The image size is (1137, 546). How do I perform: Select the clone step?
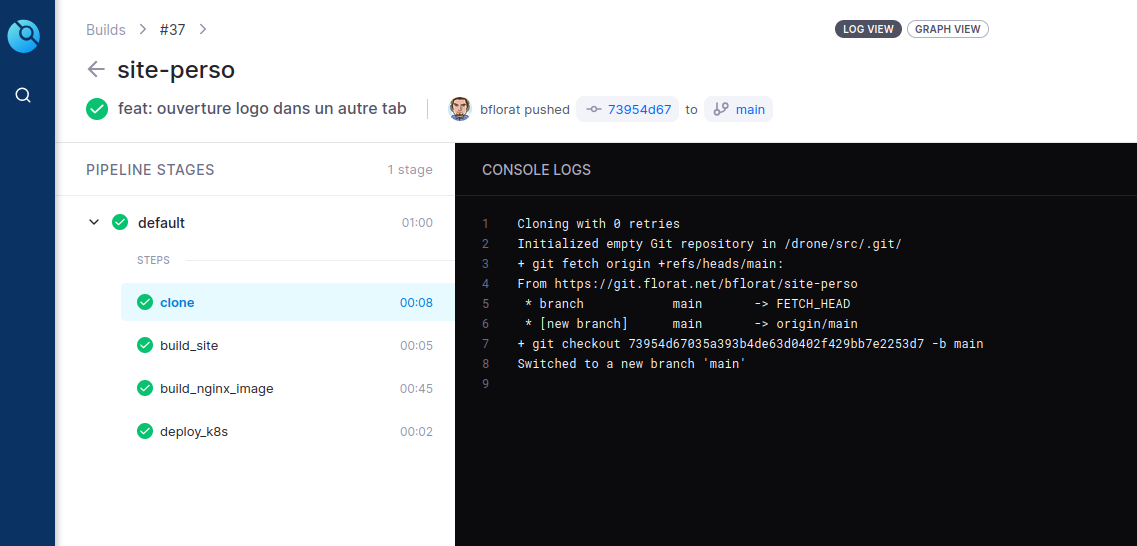(x=288, y=302)
